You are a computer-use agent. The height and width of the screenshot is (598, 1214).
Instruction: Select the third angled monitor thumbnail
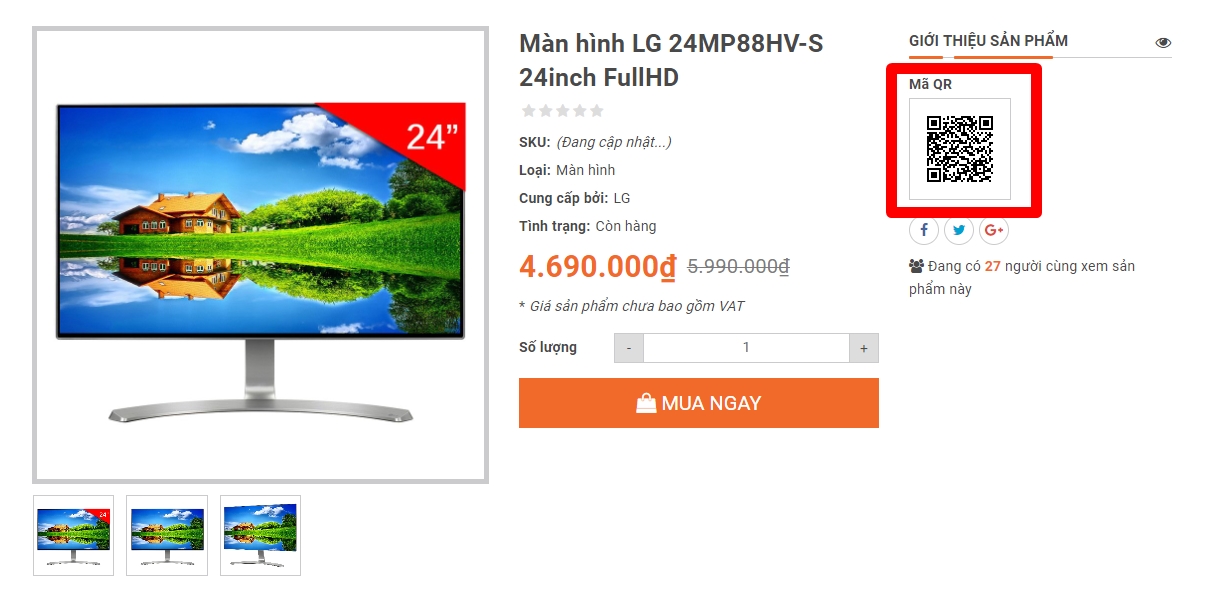coord(261,535)
